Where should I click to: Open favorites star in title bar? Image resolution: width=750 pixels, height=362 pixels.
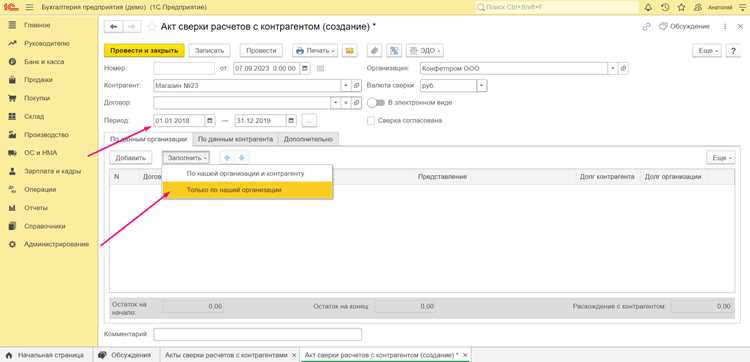pyautogui.click(x=681, y=8)
